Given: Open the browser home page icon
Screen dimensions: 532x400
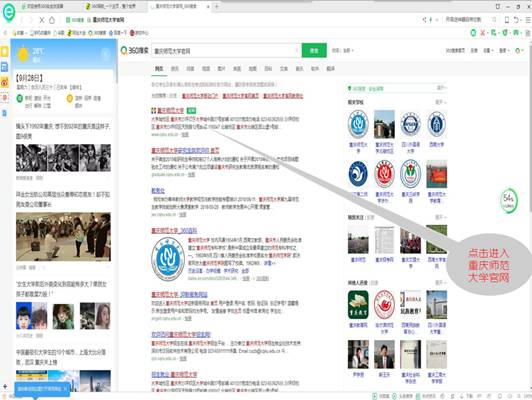Looking at the screenshot, I should click(52, 20).
